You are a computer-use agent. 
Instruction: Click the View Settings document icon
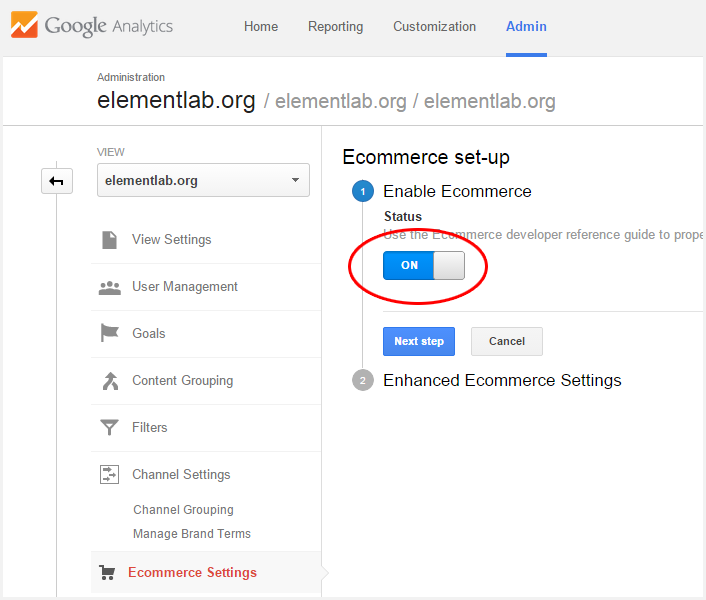[109, 240]
